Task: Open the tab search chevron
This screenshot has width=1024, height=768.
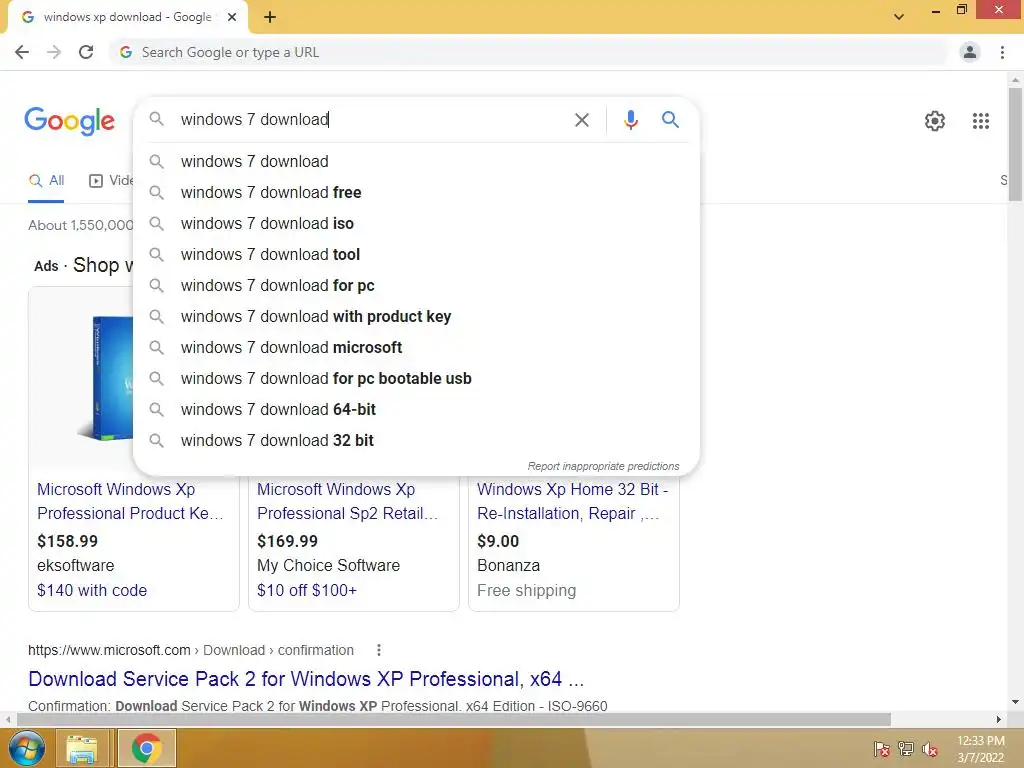Action: [899, 17]
